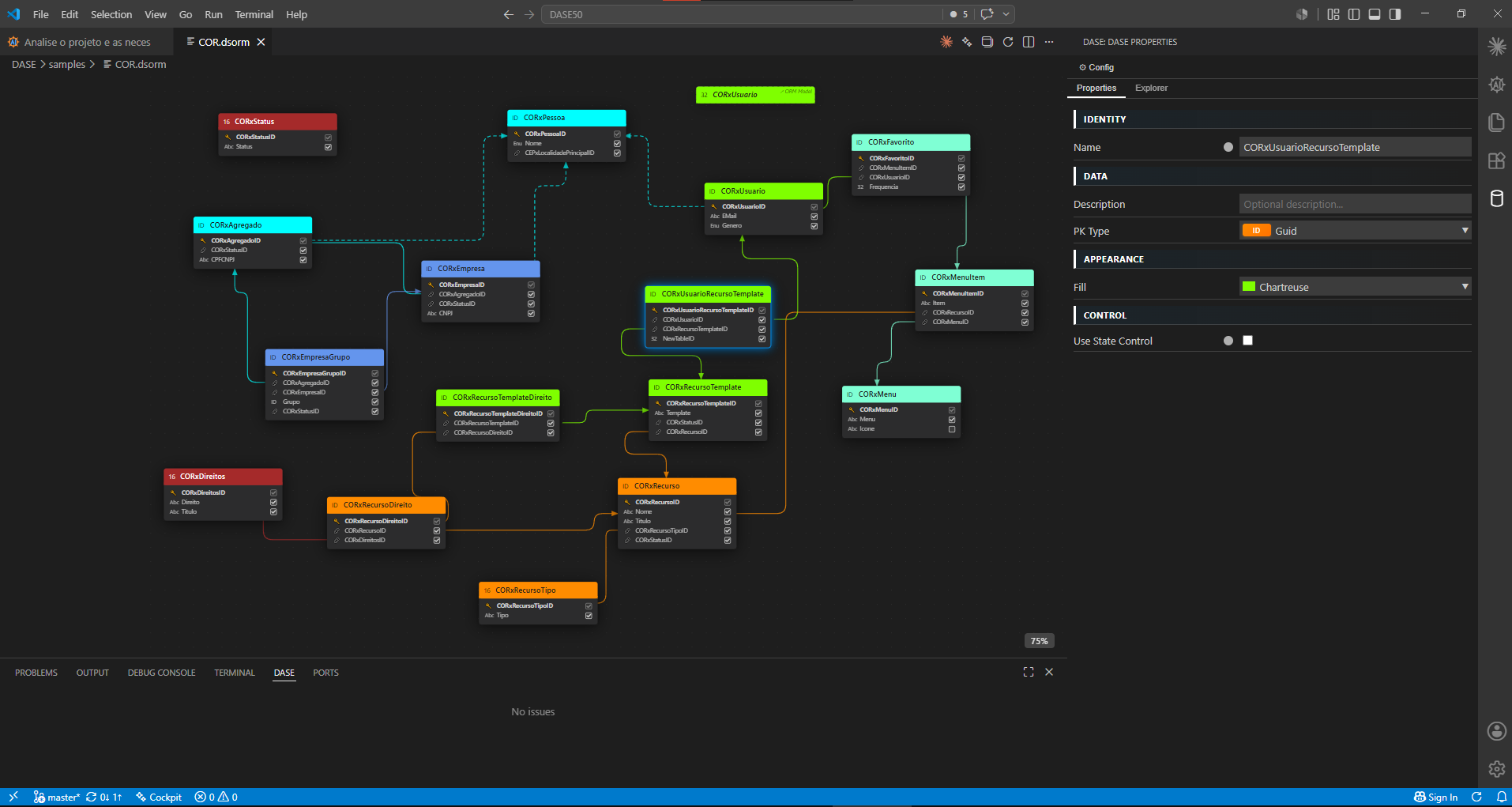The image size is (1512, 807).
Task: Open the Terminal menu
Action: coord(254,14)
